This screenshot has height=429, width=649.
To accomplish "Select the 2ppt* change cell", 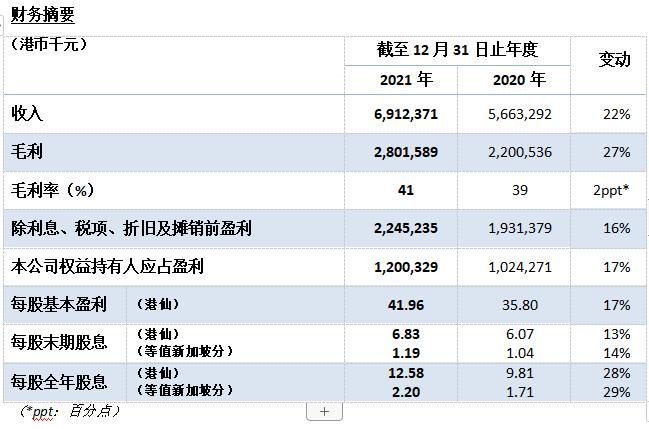I will click(611, 190).
